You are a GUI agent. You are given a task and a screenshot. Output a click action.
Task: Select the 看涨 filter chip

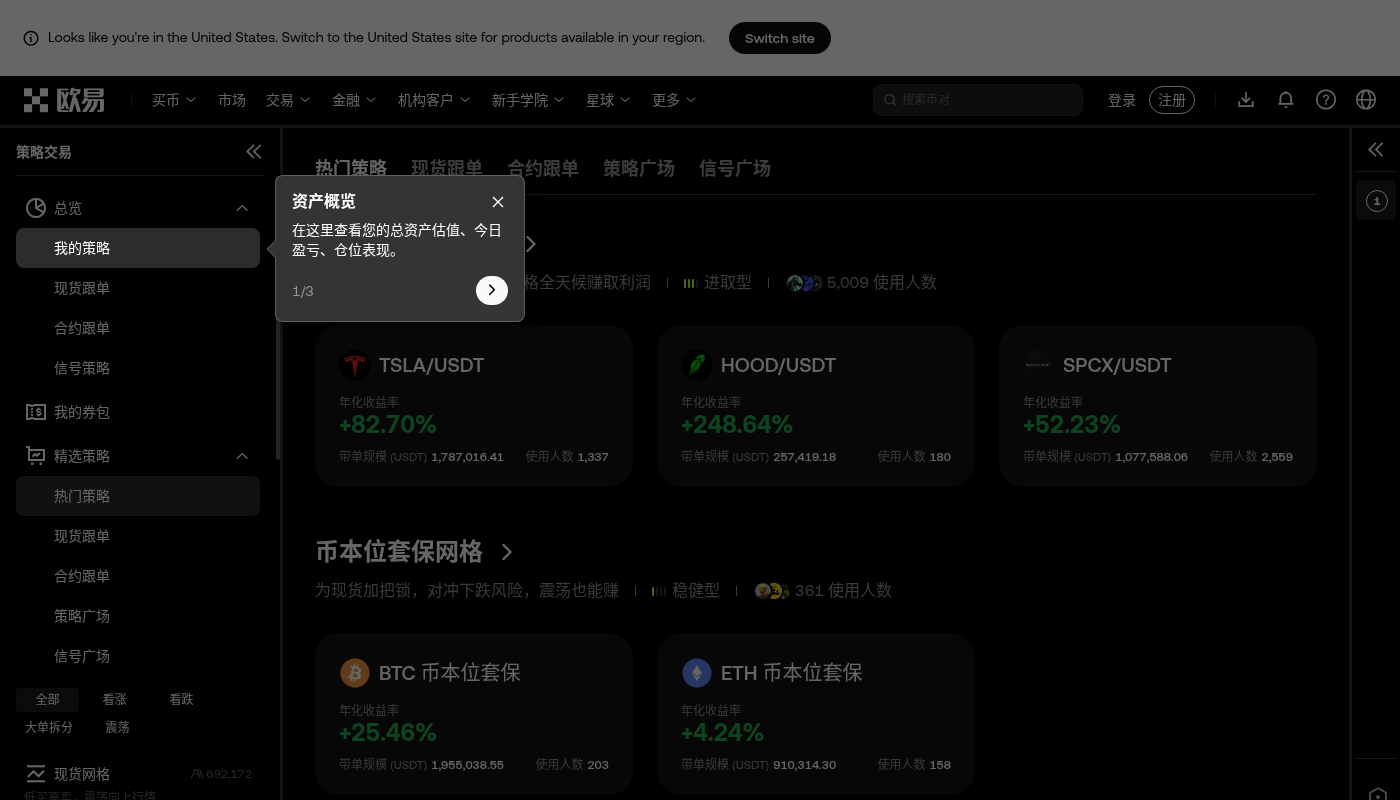(114, 699)
